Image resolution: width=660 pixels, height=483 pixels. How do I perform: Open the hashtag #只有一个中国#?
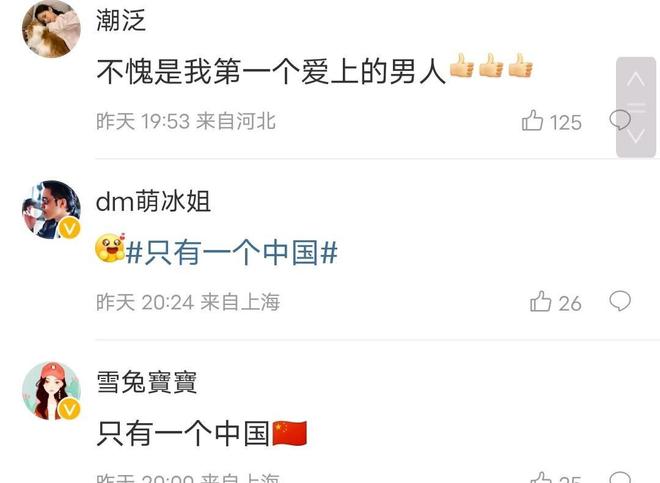click(232, 253)
